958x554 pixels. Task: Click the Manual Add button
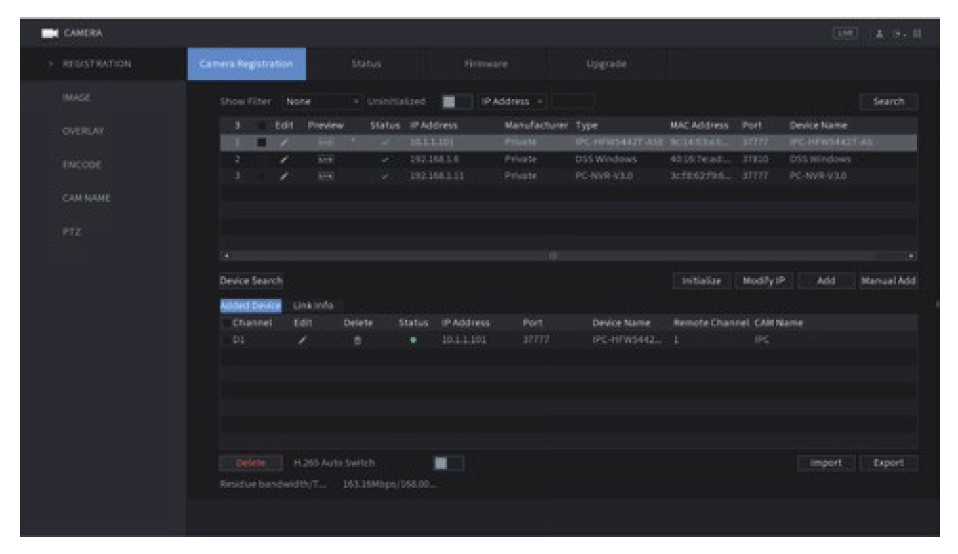888,281
